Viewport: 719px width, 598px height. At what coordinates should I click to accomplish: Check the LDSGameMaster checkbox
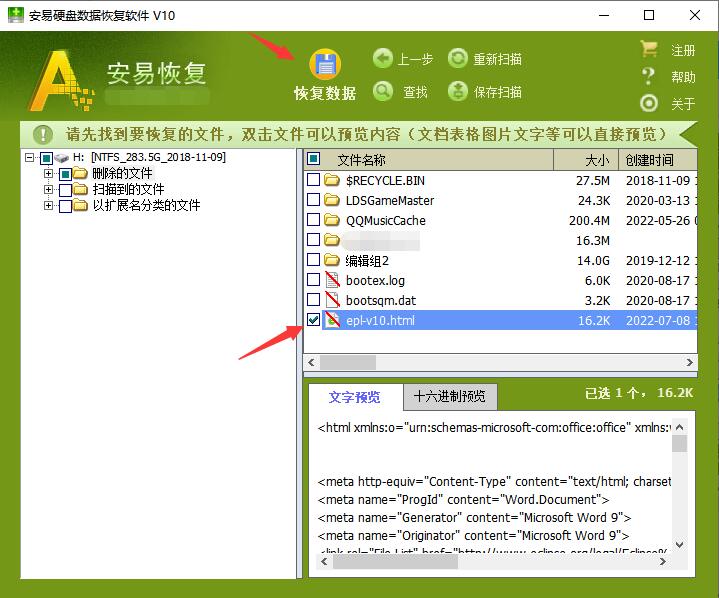313,199
